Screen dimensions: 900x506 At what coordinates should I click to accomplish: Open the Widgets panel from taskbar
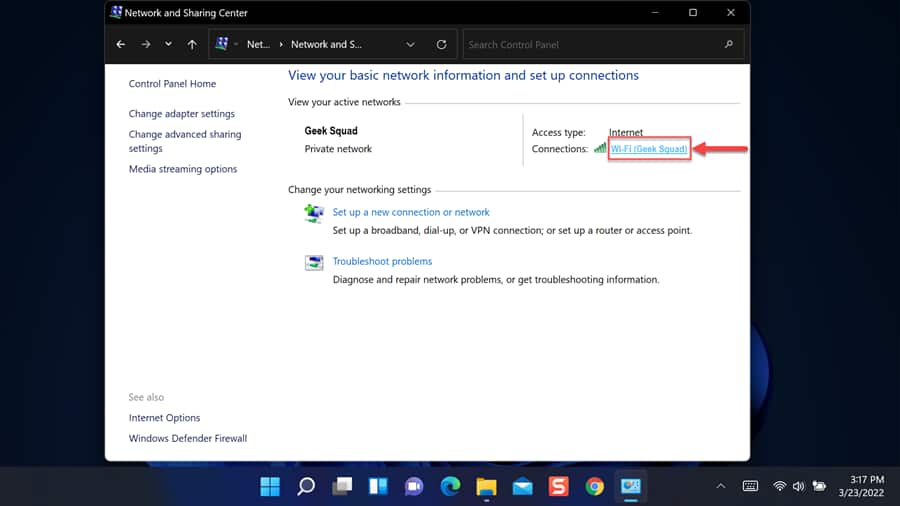pyautogui.click(x=378, y=486)
